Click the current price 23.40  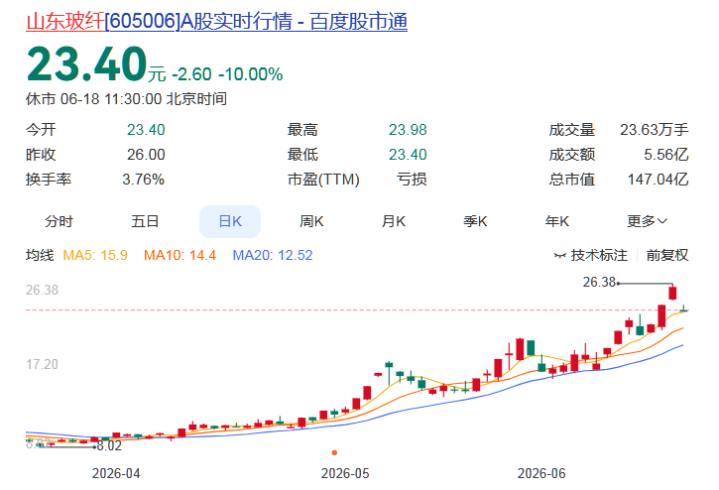87,64
